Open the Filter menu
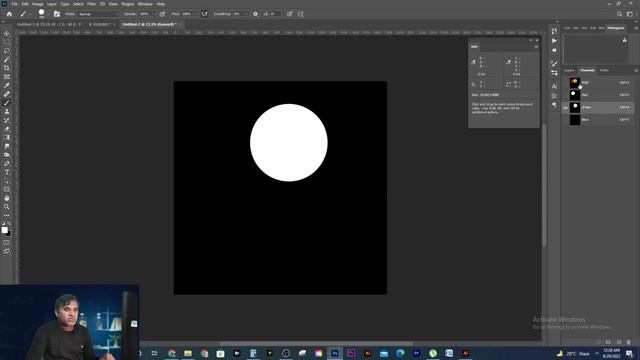 pos(91,4)
